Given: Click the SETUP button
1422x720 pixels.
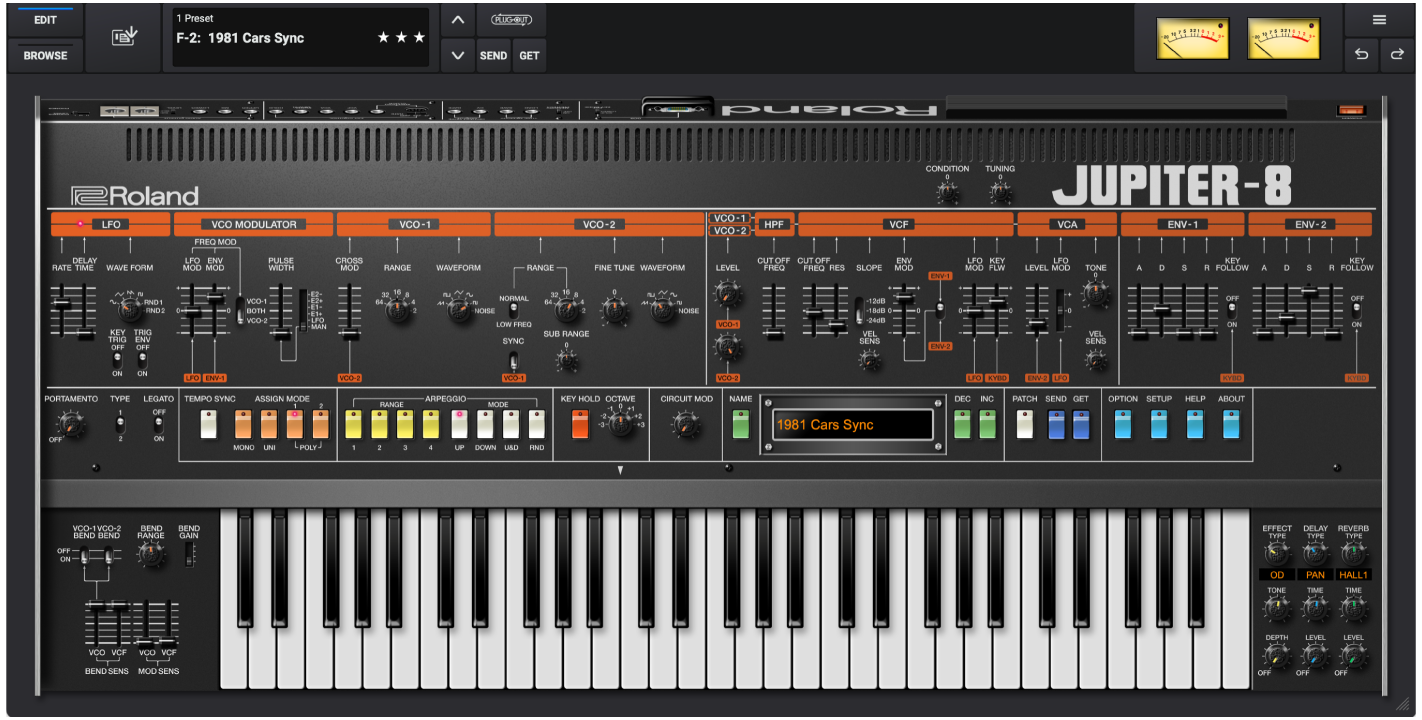Looking at the screenshot, I should [1159, 425].
